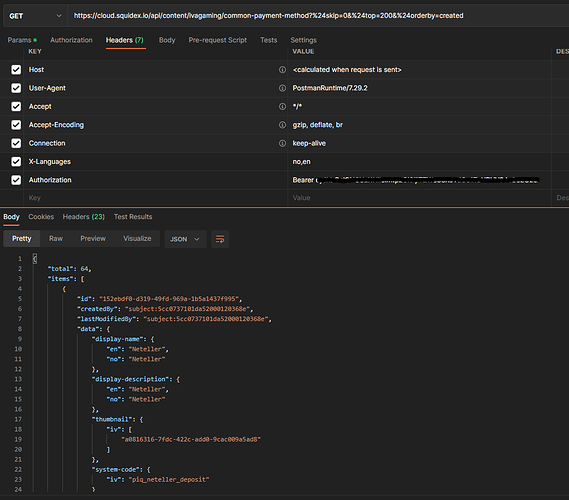
Task: Click the VALUE column header
Action: [x=303, y=52]
